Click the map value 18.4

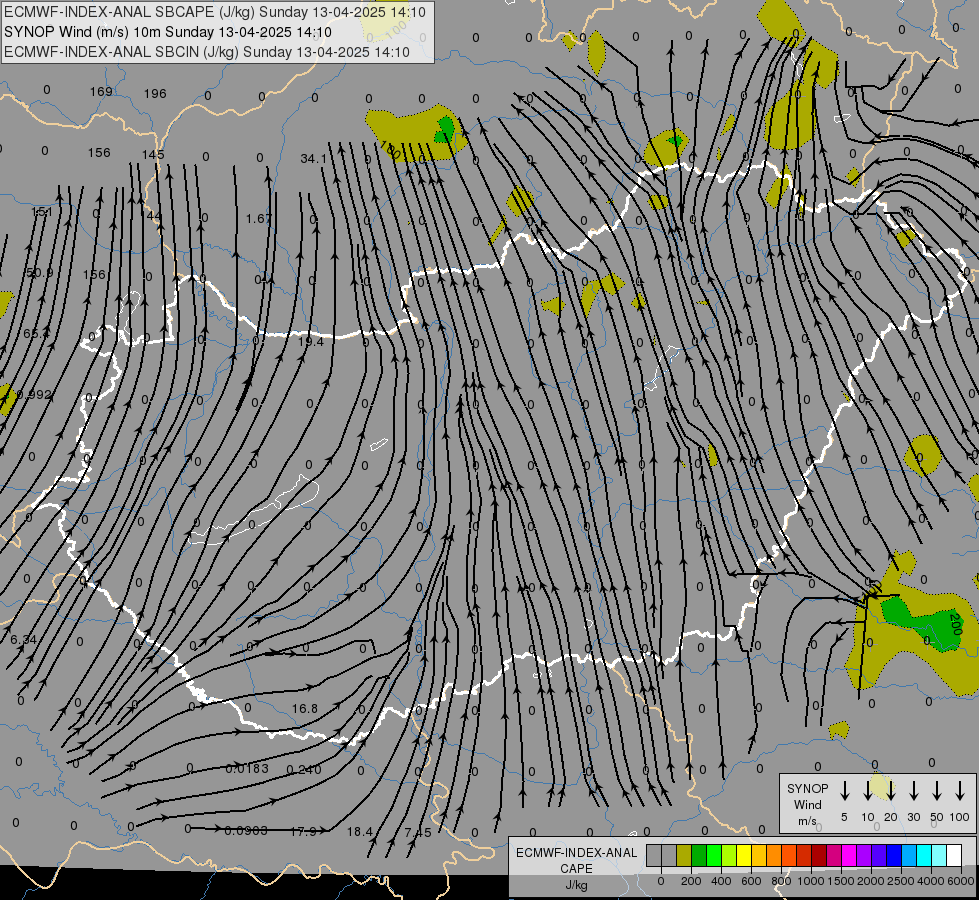click(x=360, y=832)
